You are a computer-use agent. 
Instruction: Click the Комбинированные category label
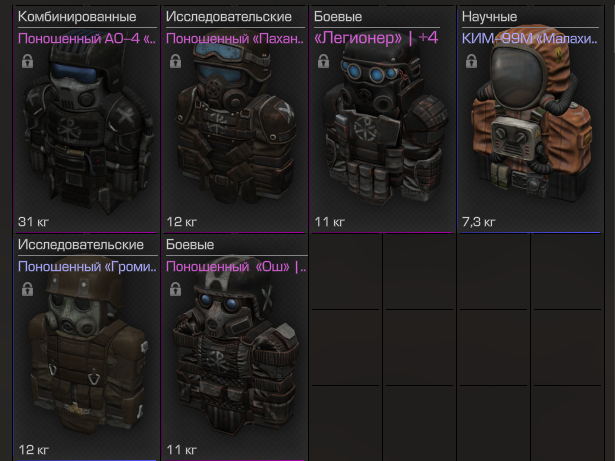pyautogui.click(x=77, y=16)
